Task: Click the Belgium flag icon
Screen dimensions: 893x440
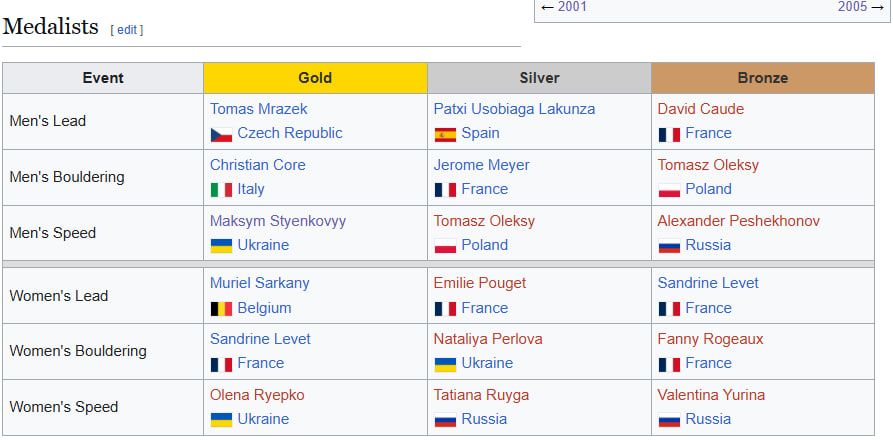Action: point(221,309)
